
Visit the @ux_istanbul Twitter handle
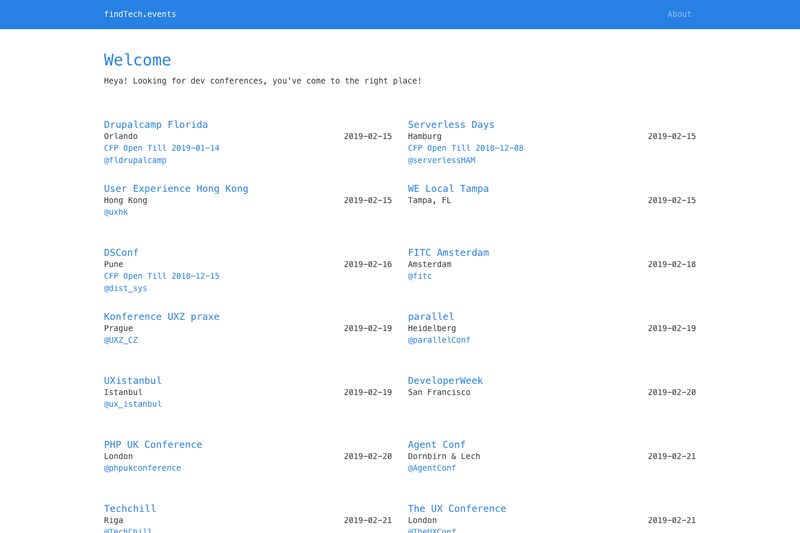[133, 404]
